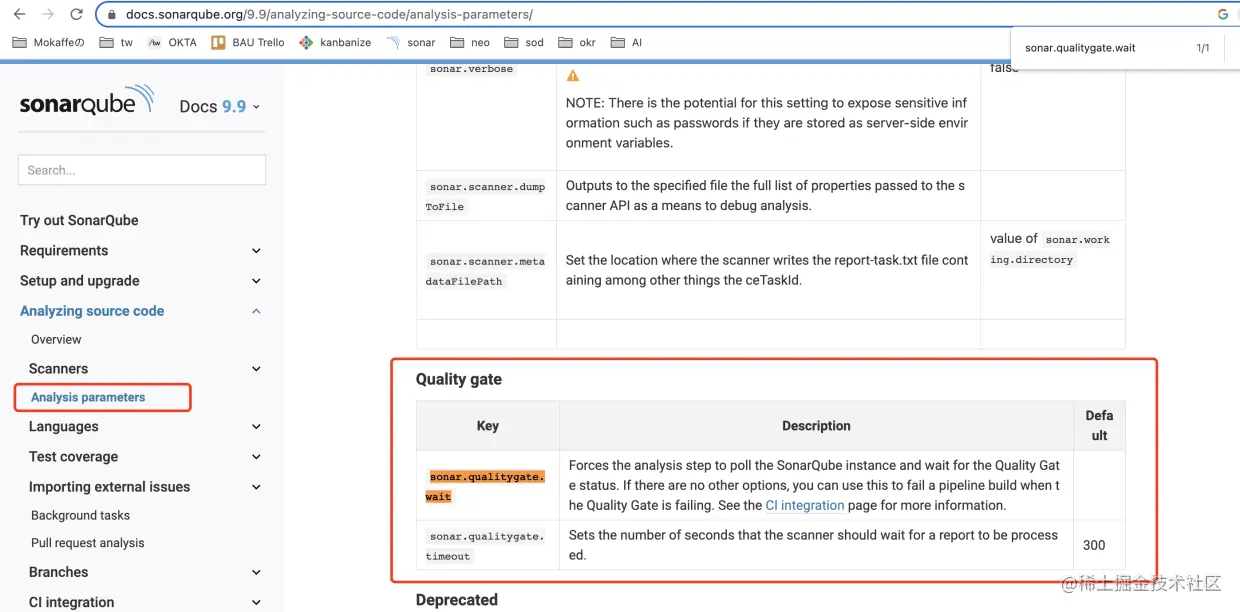The width and height of the screenshot is (1240, 612).
Task: Expand the Scanners section
Action: [256, 369]
